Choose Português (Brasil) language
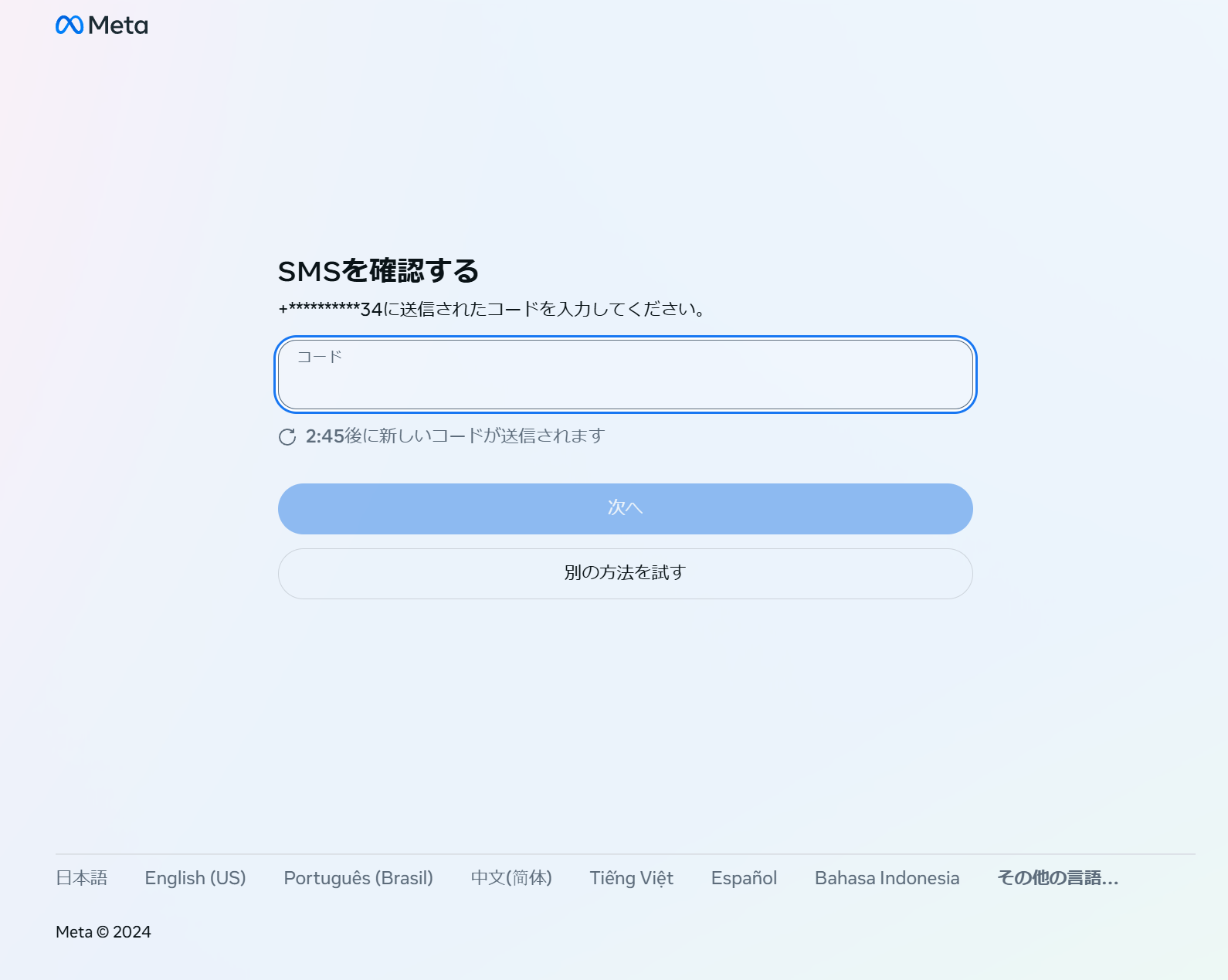Viewport: 1228px width, 980px height. [358, 878]
